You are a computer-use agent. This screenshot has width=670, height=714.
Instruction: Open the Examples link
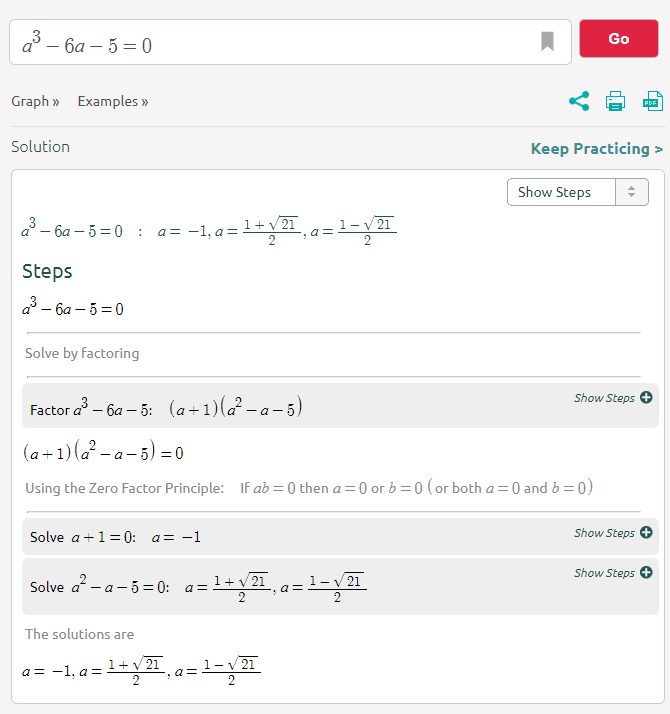coord(113,101)
